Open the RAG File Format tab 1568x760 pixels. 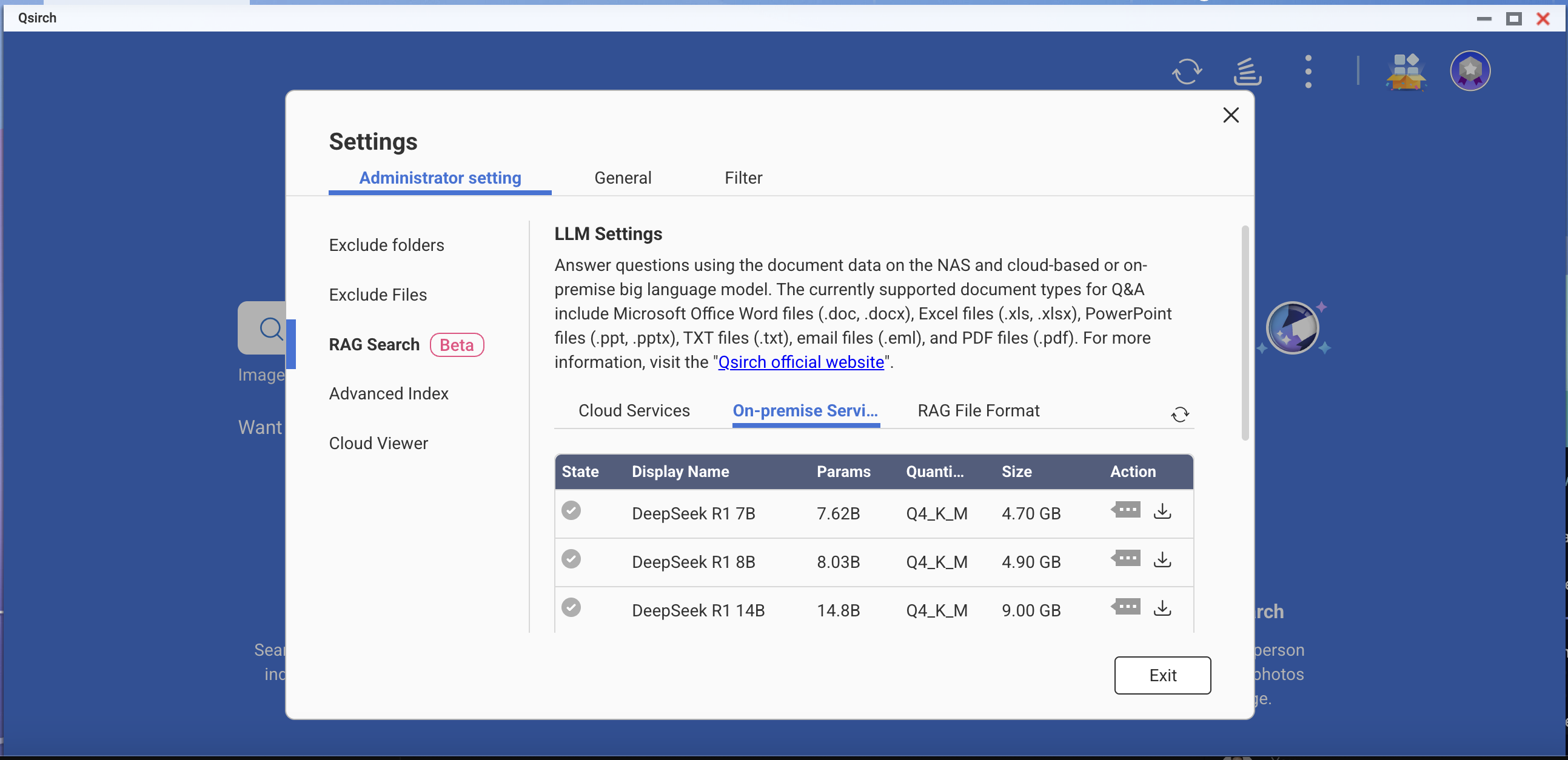tap(977, 411)
